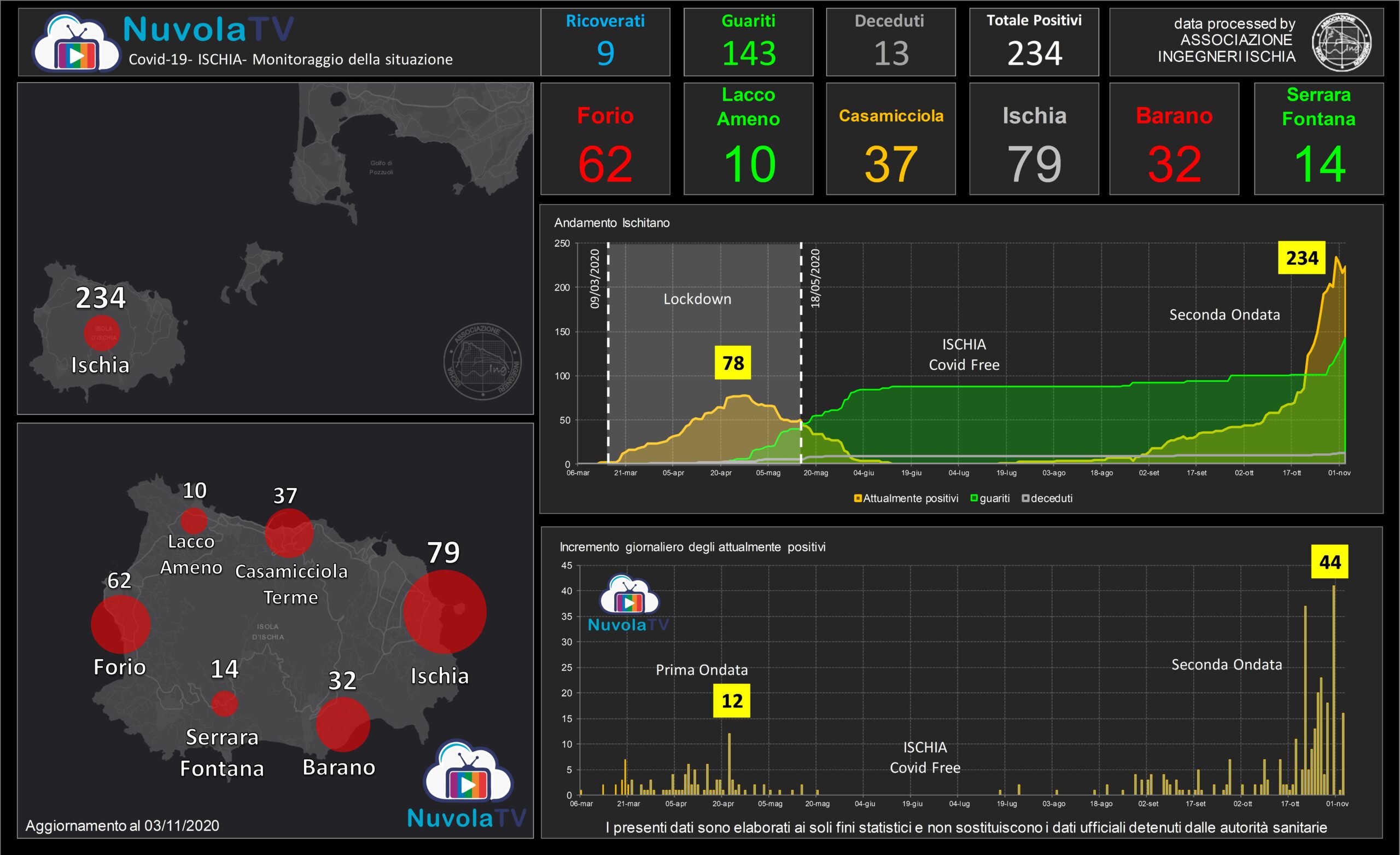
Task: Click the red circle over Forio
Action: [120, 624]
